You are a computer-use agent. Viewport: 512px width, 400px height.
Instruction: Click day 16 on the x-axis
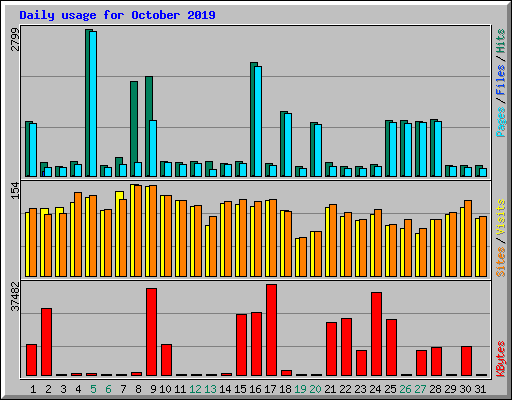click(x=255, y=389)
